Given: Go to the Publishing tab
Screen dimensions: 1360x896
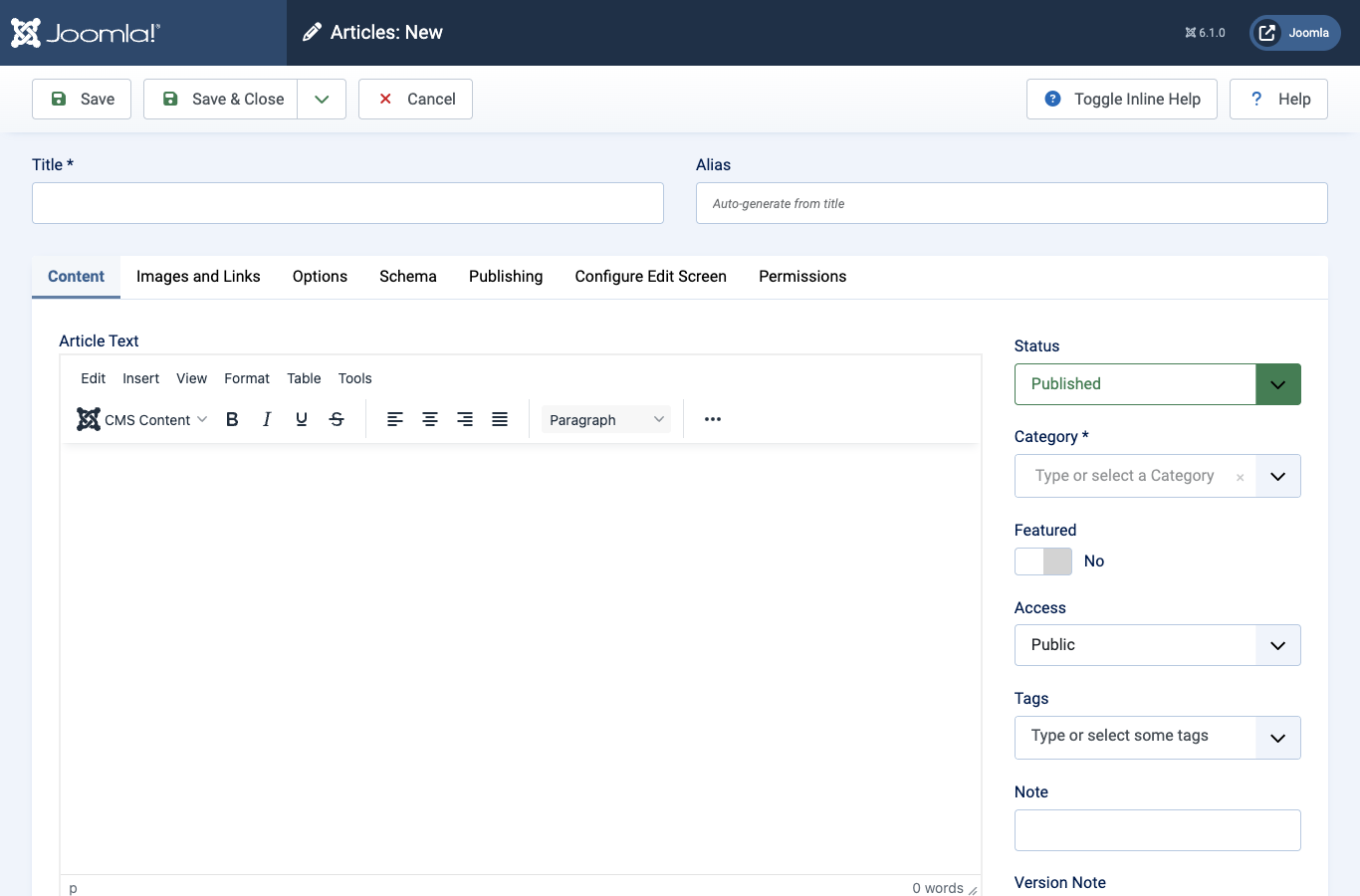Looking at the screenshot, I should pos(506,277).
